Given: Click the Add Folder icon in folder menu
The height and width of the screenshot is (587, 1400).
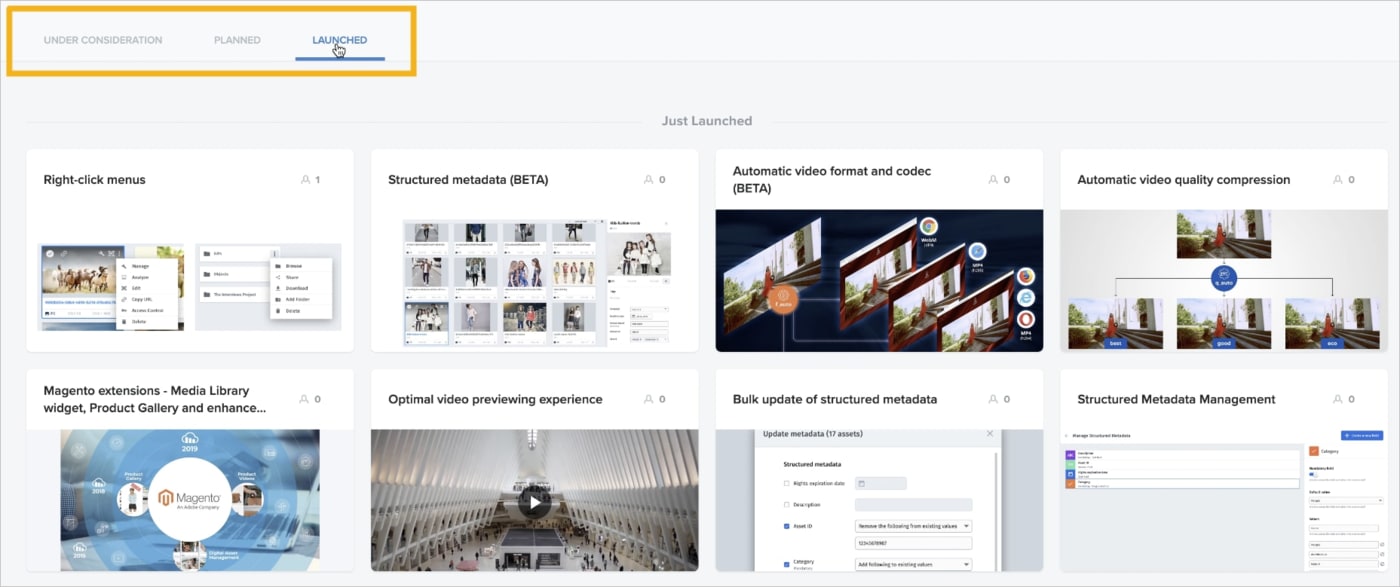Looking at the screenshot, I should (x=278, y=299).
